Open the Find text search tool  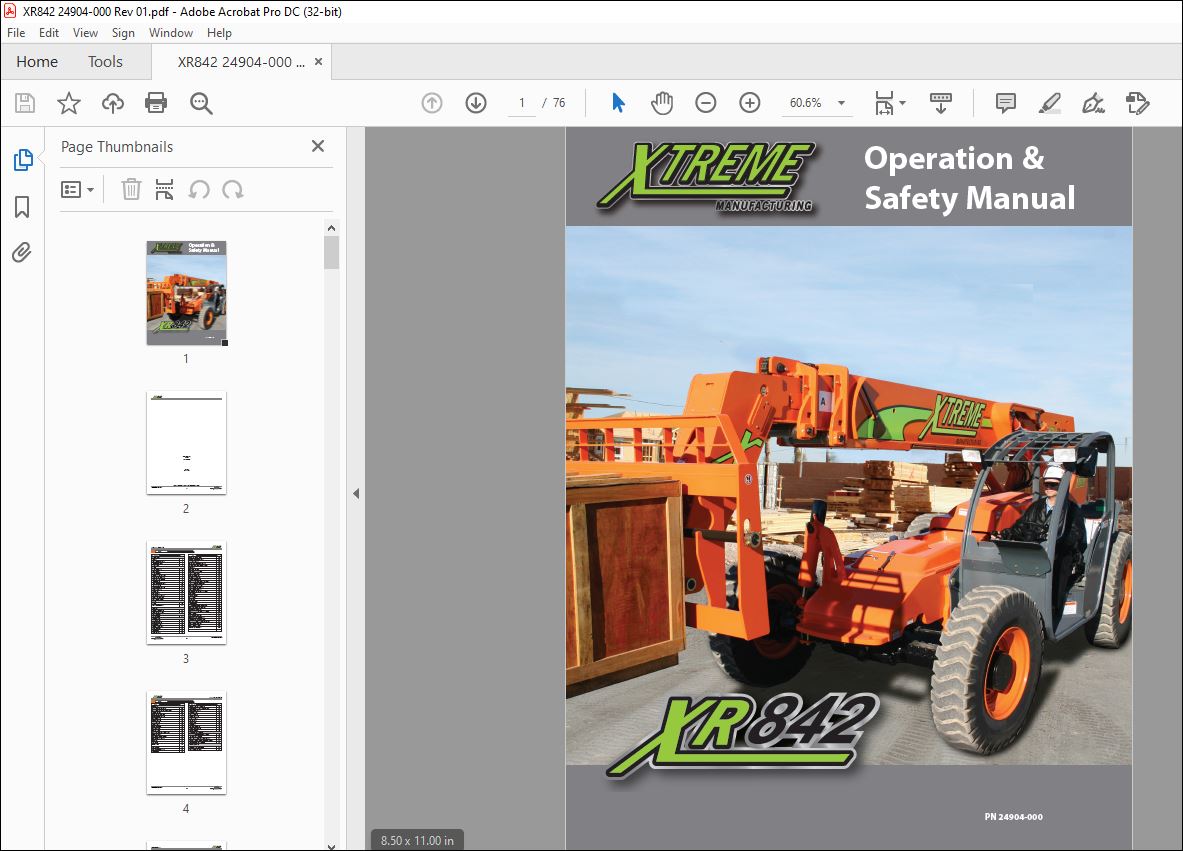[201, 103]
